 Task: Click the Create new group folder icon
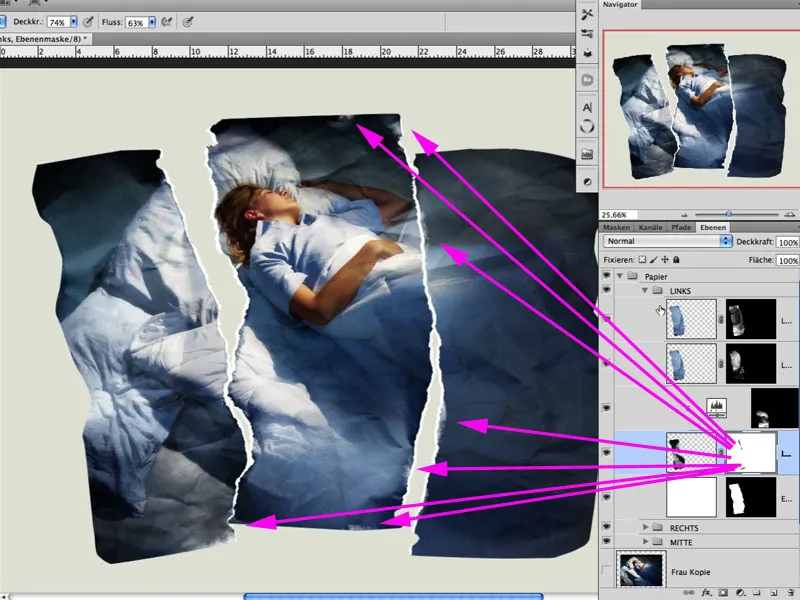(x=757, y=594)
